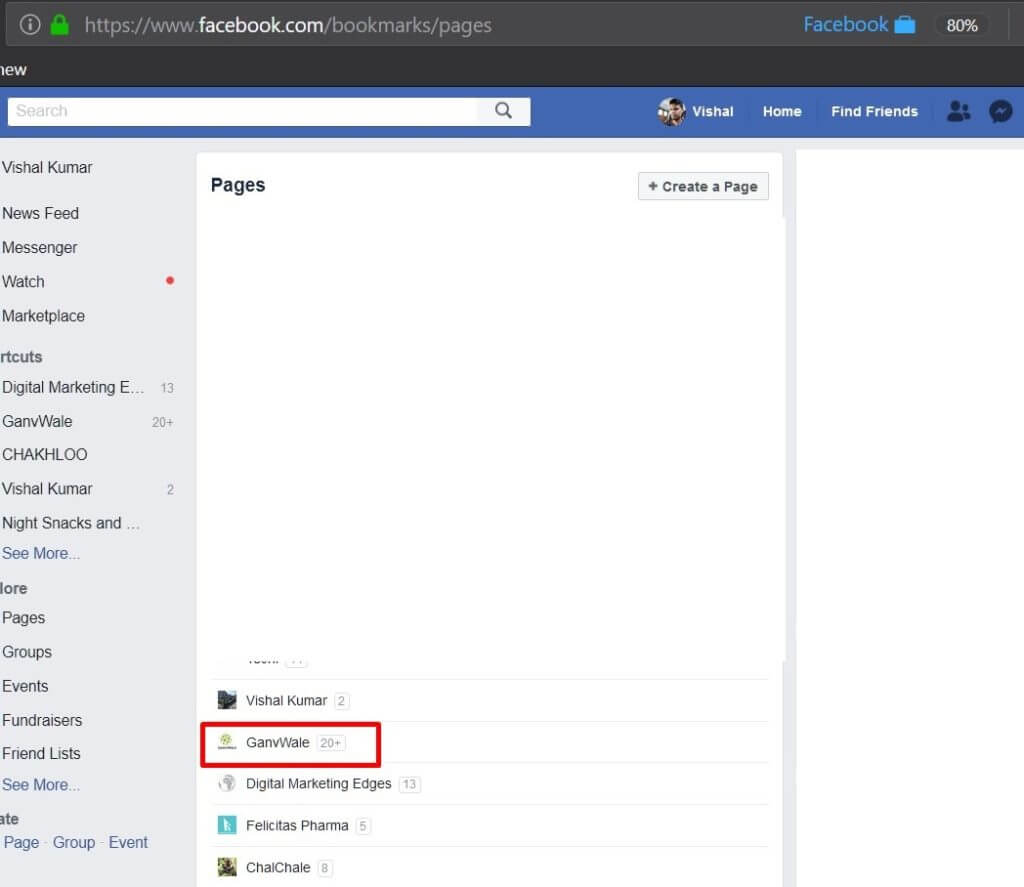Open Fundraisers in Explore section

click(x=42, y=720)
